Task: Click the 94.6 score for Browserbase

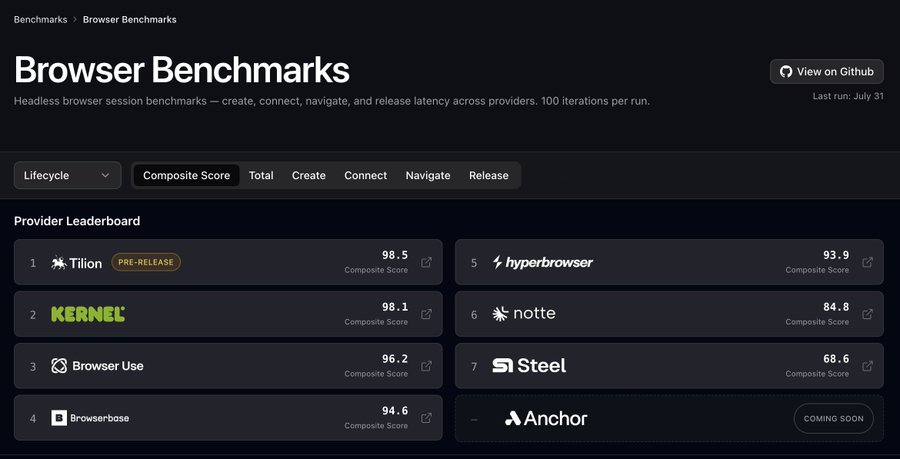Action: 395,411
